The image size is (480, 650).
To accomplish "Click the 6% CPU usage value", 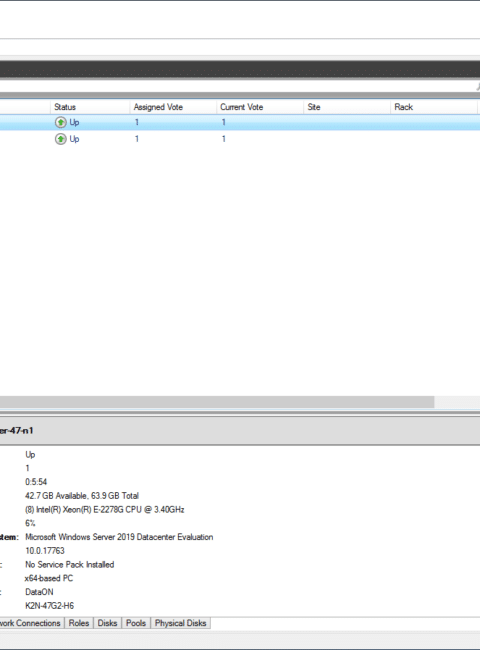I will tap(30, 523).
